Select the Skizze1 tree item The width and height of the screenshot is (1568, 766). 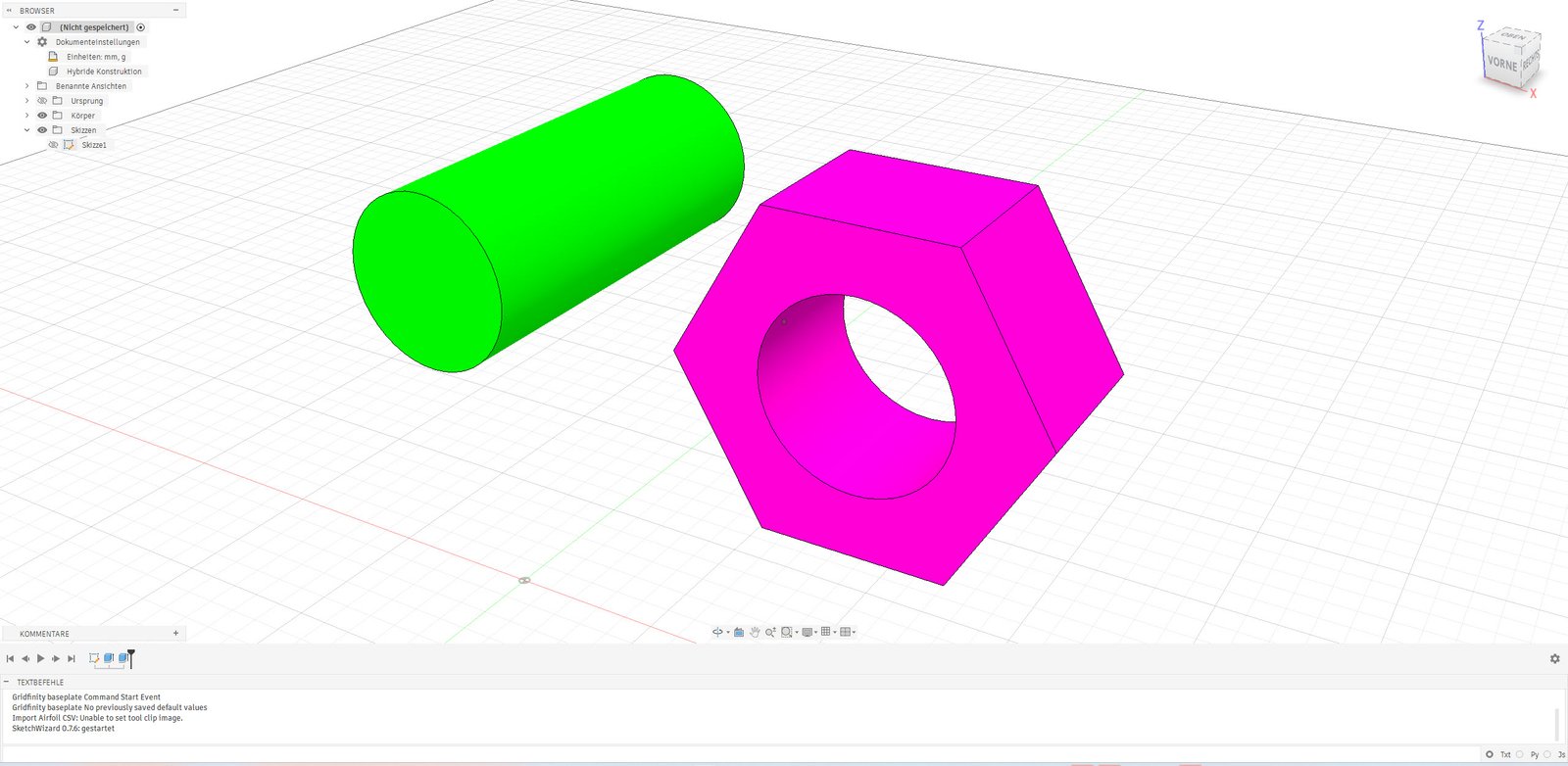(x=94, y=145)
